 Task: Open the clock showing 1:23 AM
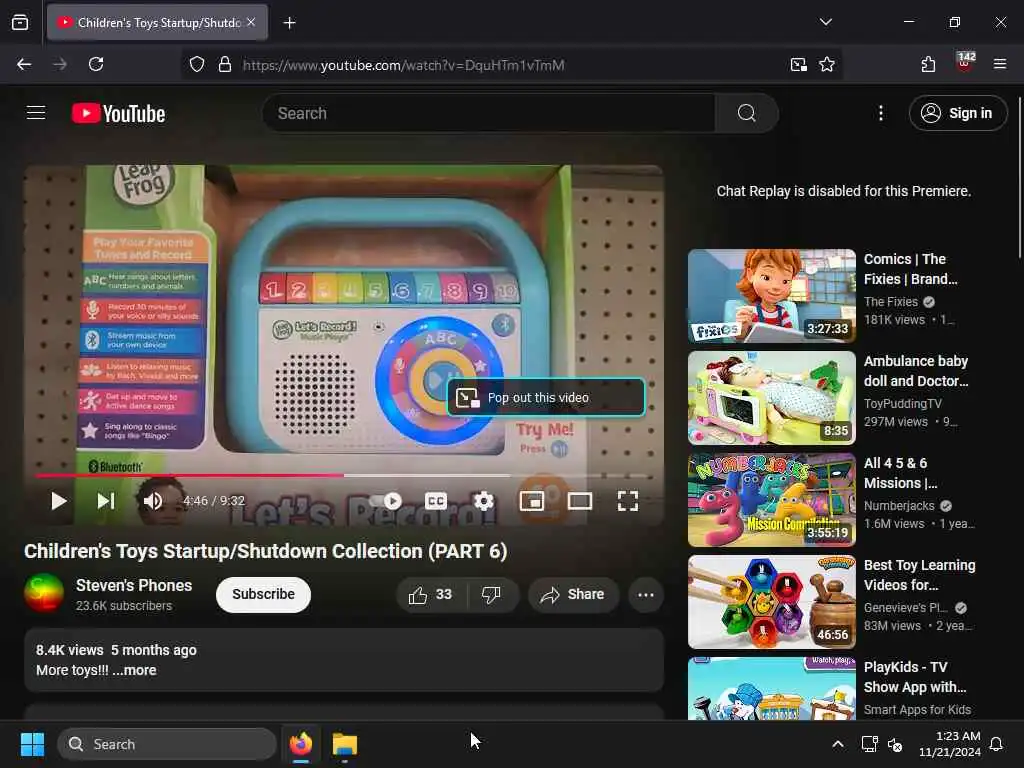pos(950,744)
